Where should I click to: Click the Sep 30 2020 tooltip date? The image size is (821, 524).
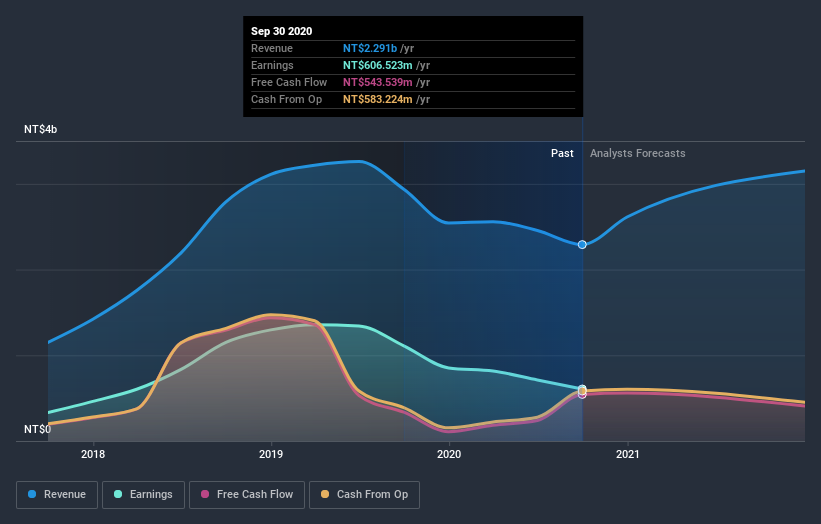282,31
